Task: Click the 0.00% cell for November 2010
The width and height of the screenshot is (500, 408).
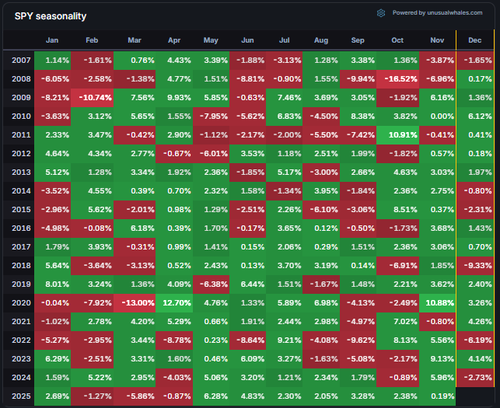Action: (437, 117)
